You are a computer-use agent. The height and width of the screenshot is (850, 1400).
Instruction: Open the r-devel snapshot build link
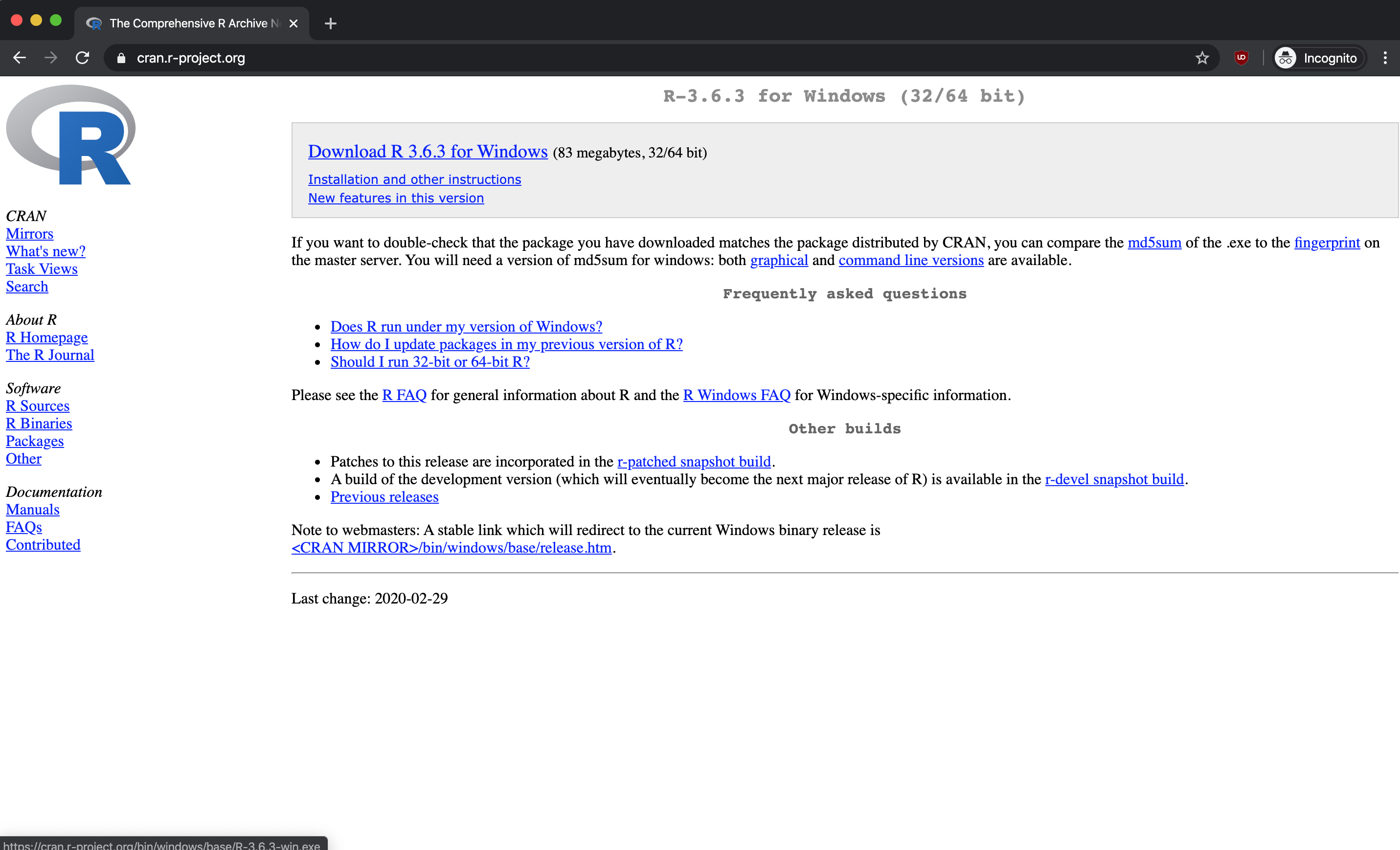pyautogui.click(x=1114, y=479)
